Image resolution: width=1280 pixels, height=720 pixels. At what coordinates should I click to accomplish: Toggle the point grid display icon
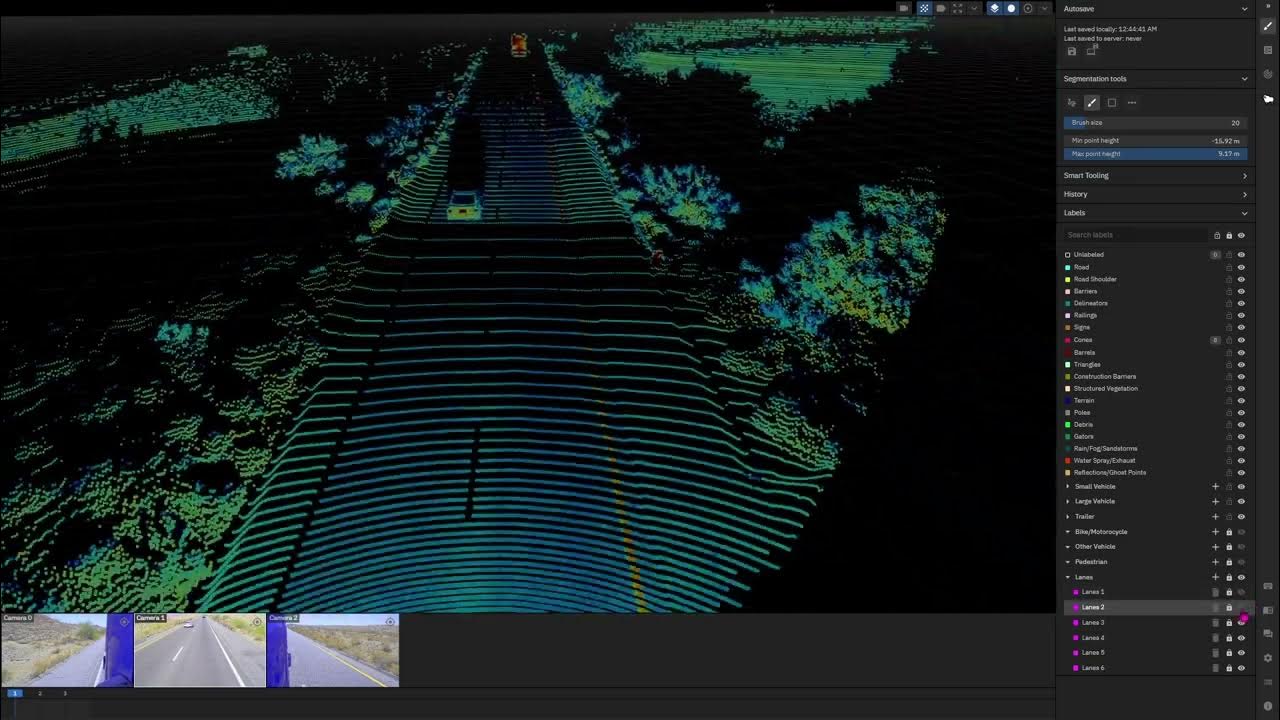[924, 8]
